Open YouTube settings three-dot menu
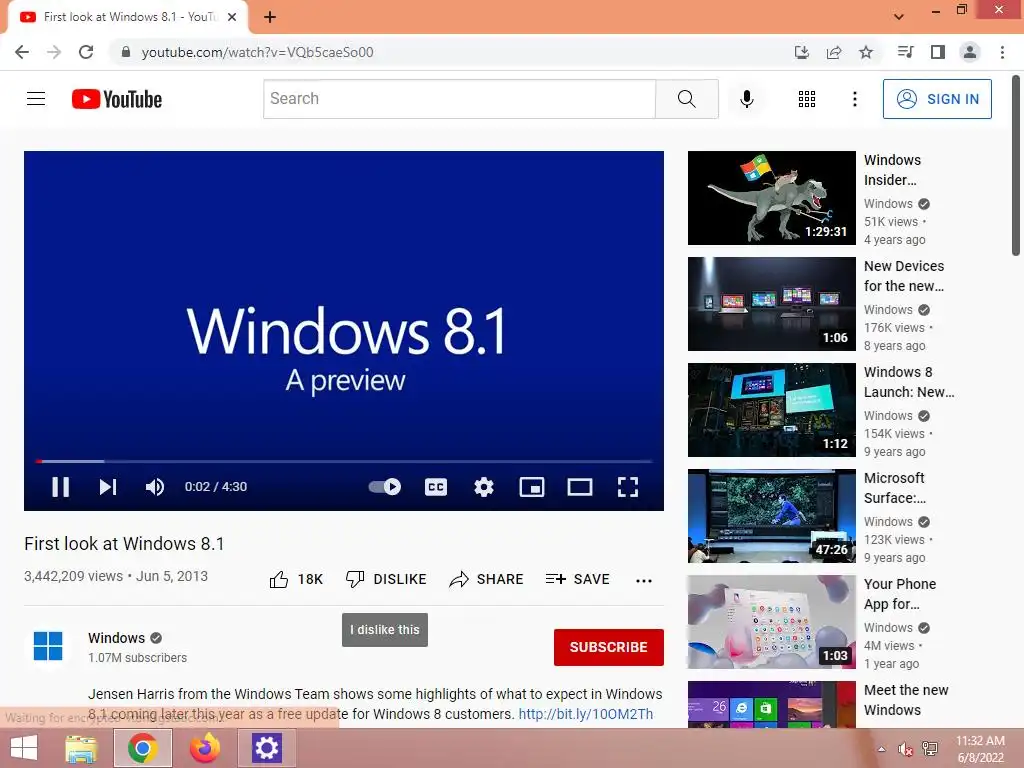Screen dimensions: 1024x768 (854, 99)
